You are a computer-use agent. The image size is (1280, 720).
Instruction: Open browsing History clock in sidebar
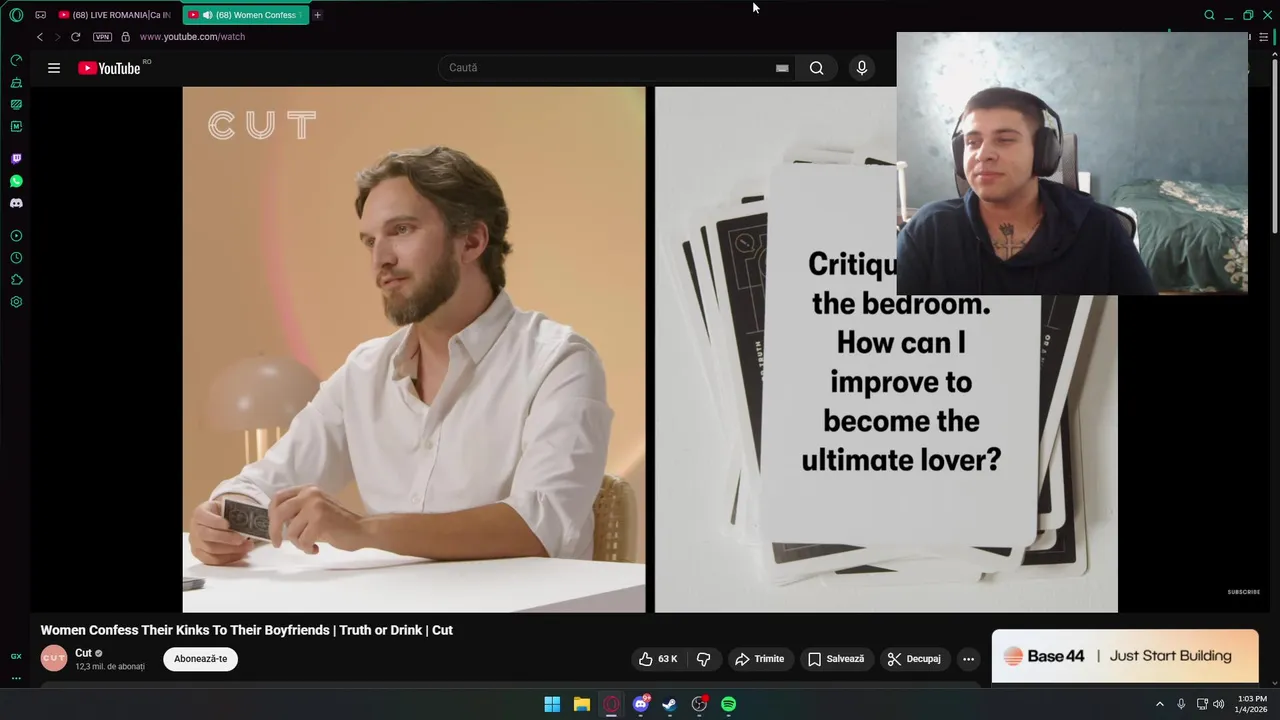coord(16,258)
